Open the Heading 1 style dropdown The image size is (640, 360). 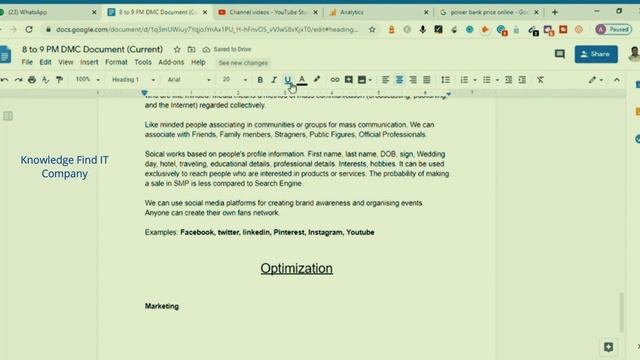[133, 80]
